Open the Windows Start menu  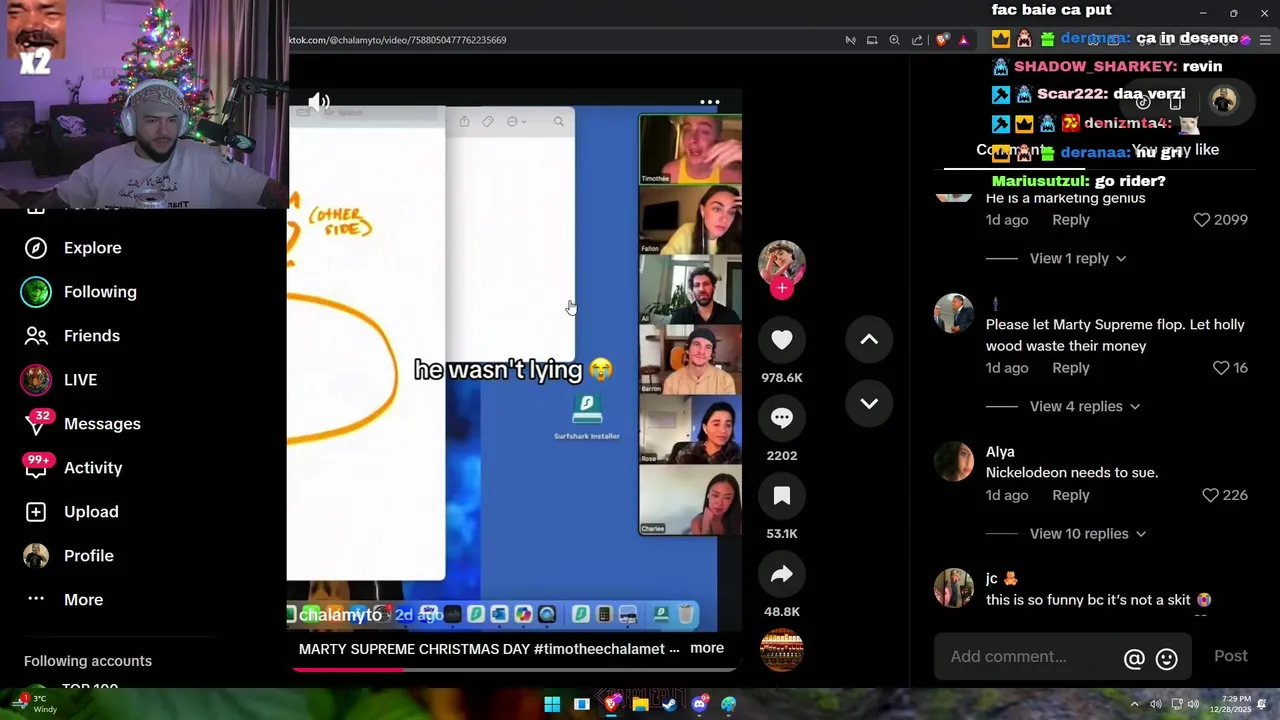[x=552, y=704]
